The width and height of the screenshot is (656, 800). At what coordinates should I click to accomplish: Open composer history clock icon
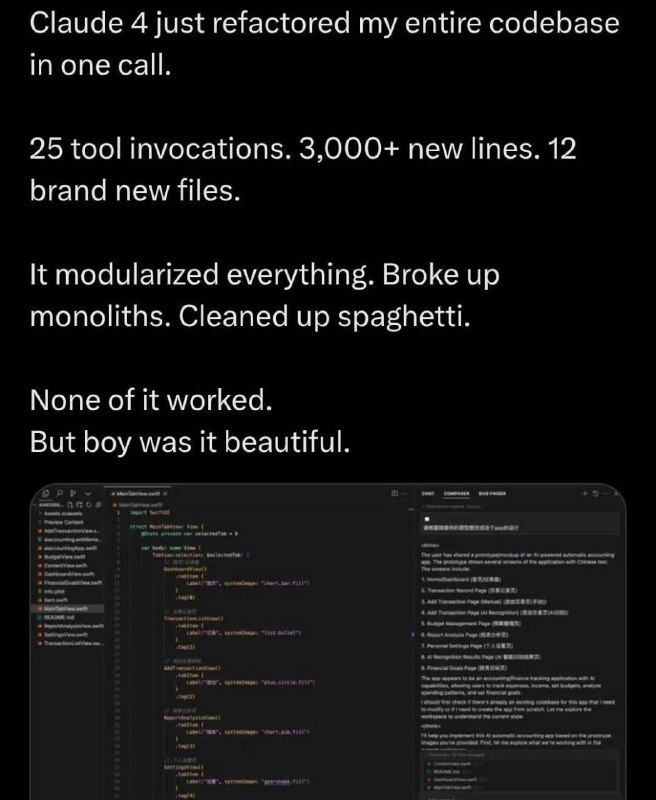click(595, 493)
